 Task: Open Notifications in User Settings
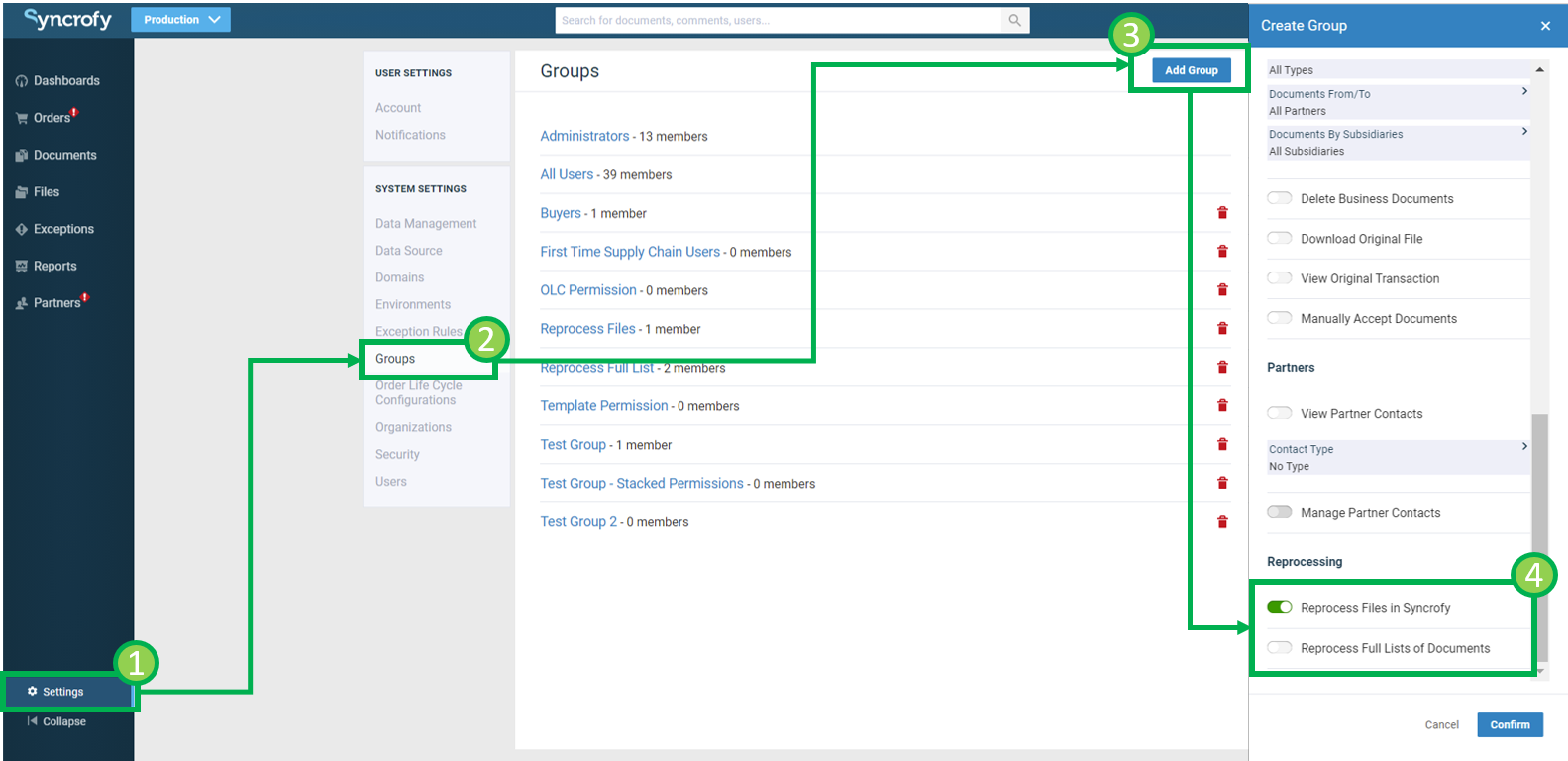(x=410, y=135)
